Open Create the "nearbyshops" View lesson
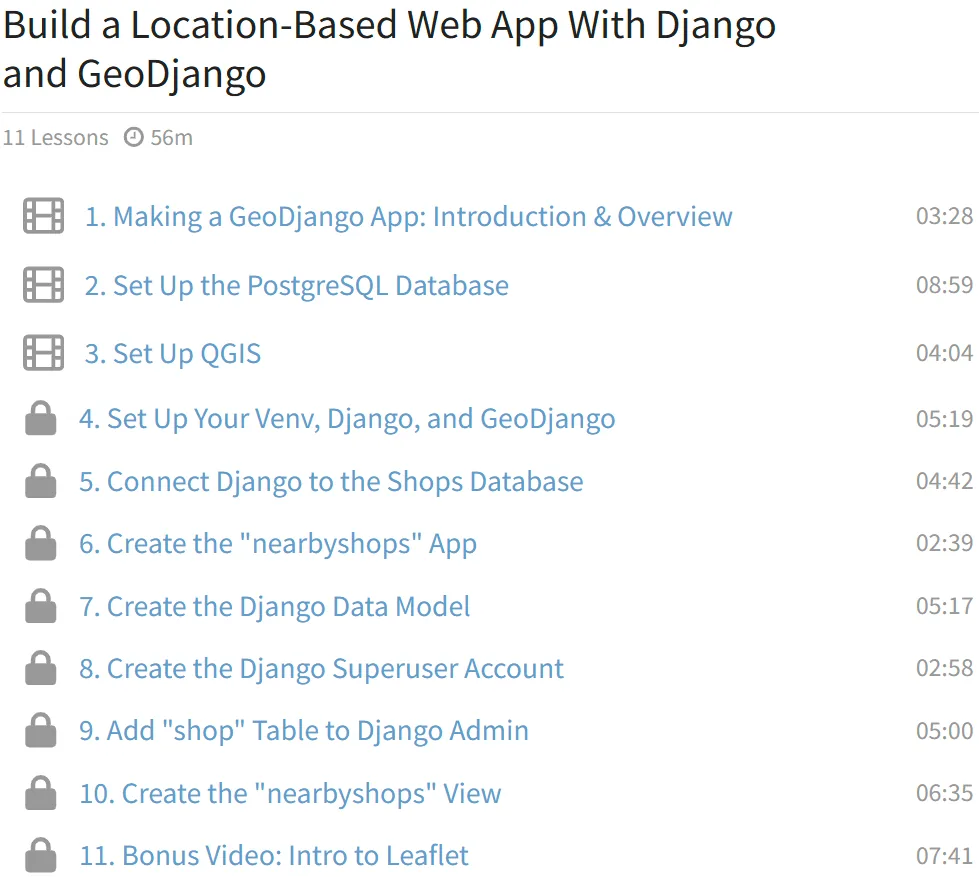The width and height of the screenshot is (979, 877). coord(290,793)
